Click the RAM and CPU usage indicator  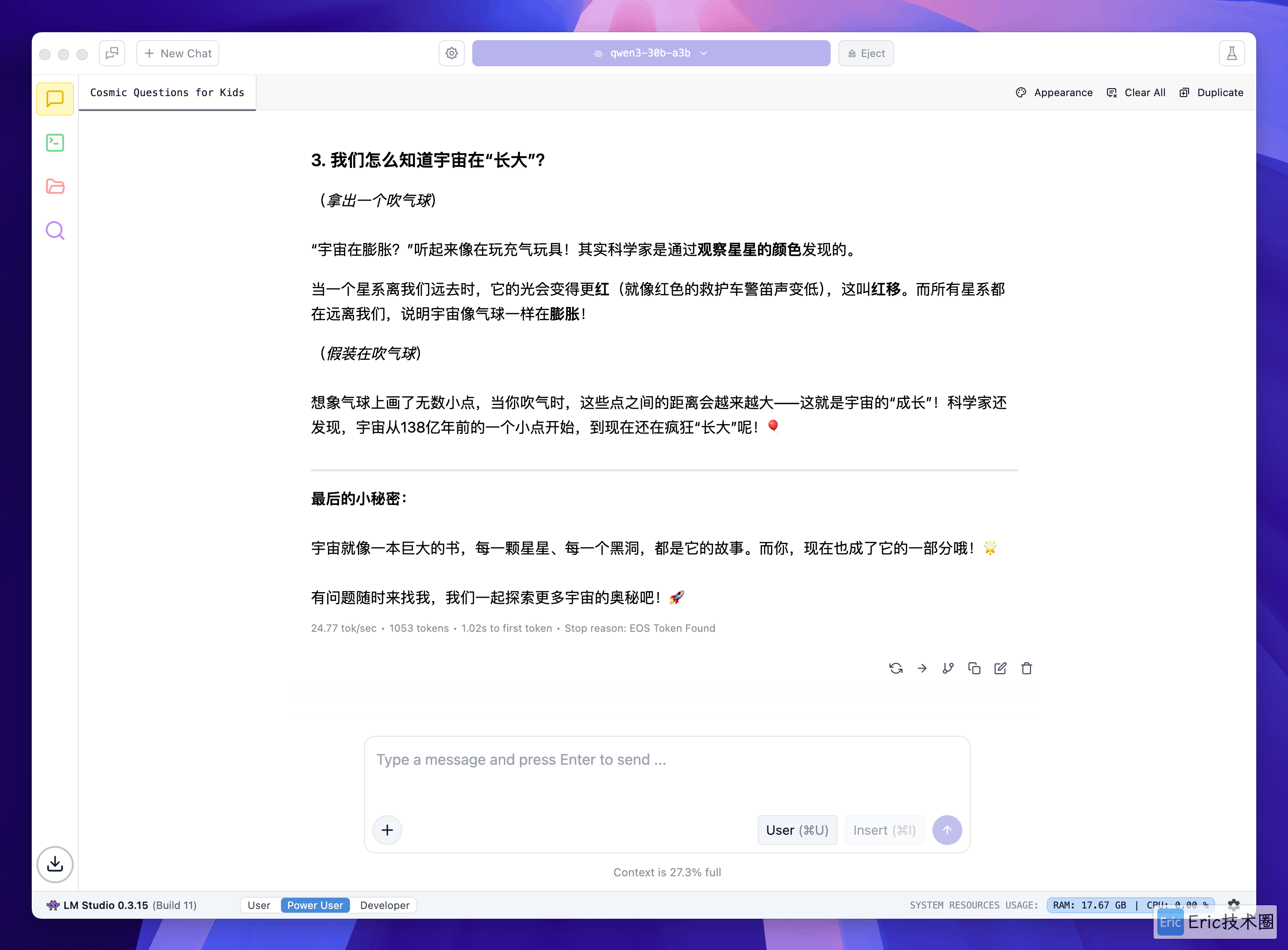tap(1130, 905)
